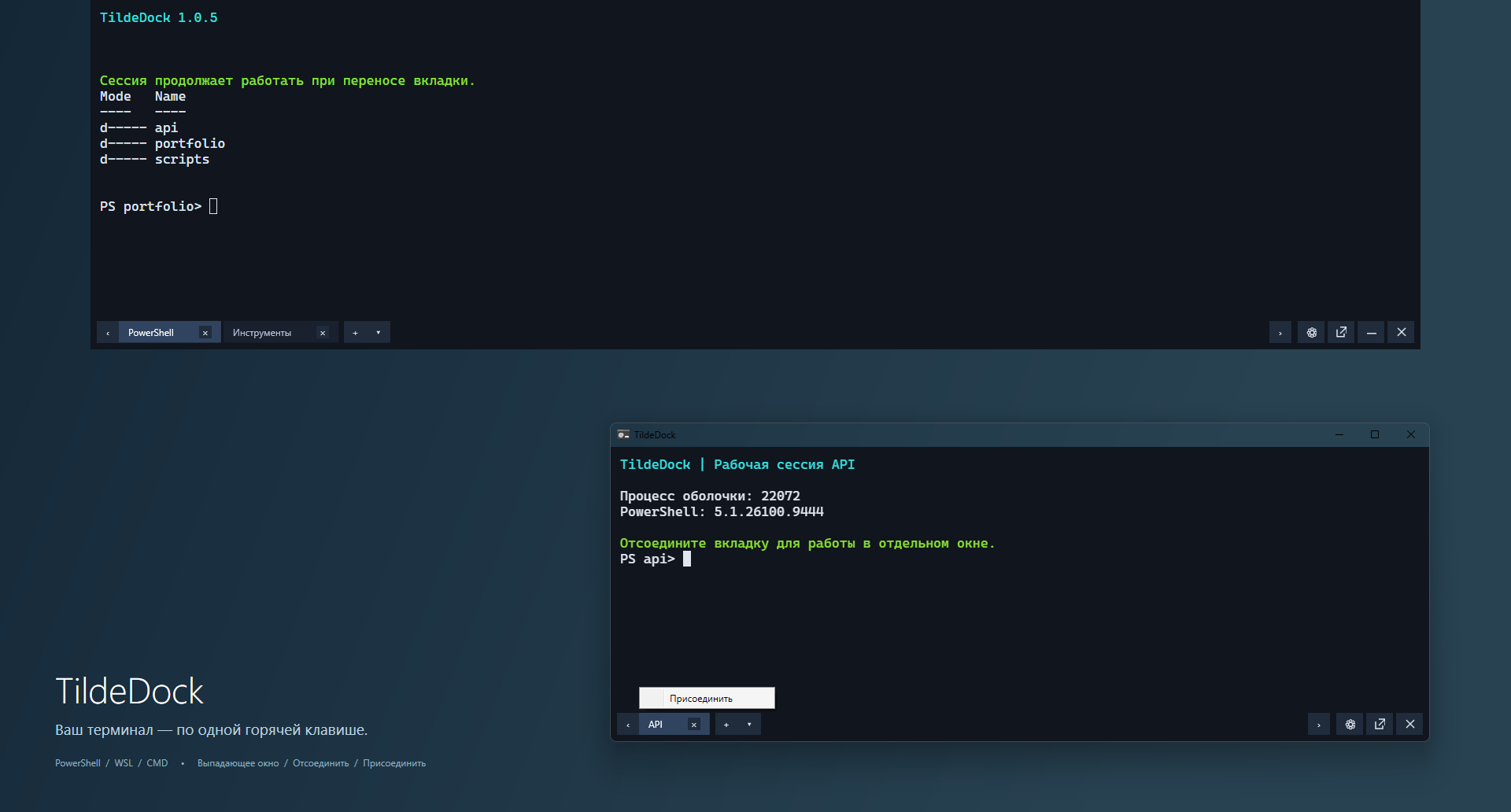1511x812 pixels.
Task: Click the 'WSL' text in the footer
Action: click(x=124, y=763)
